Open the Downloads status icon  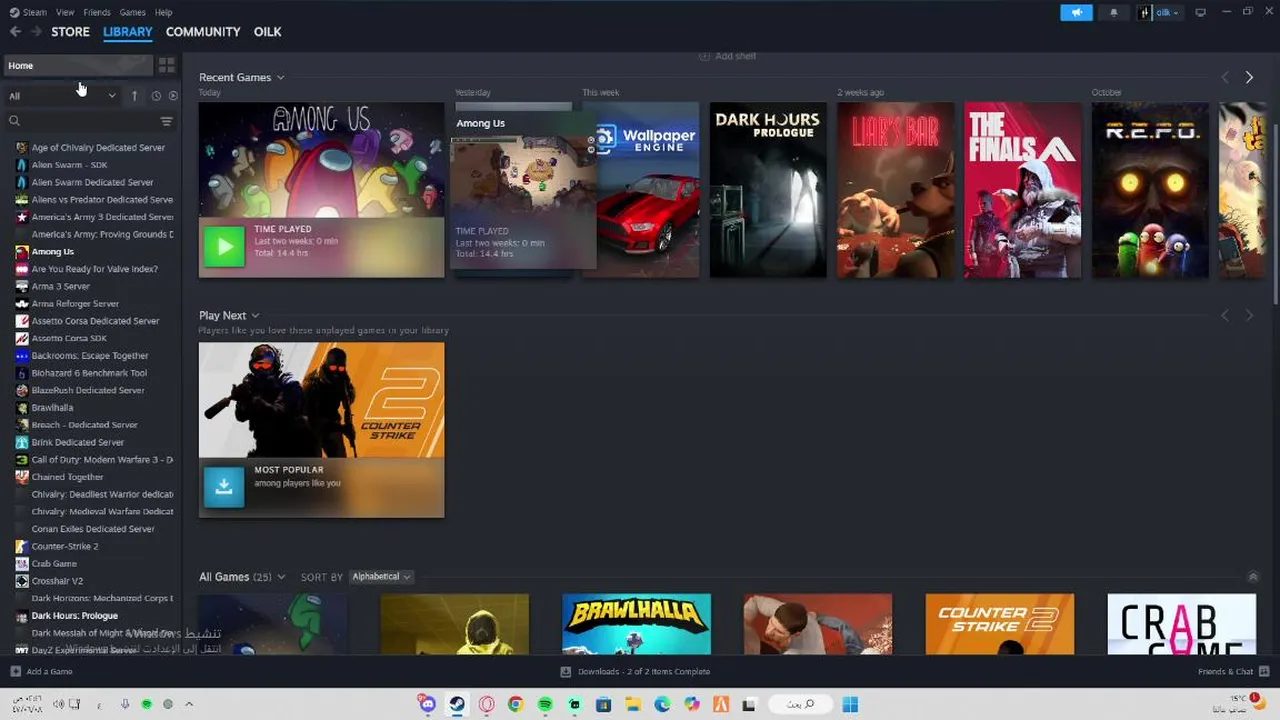[566, 672]
